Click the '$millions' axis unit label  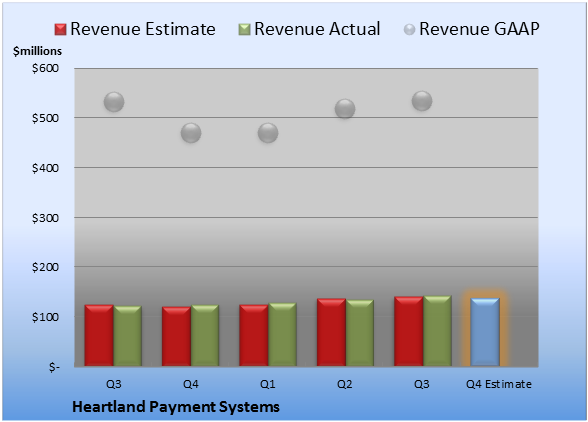[x=38, y=51]
